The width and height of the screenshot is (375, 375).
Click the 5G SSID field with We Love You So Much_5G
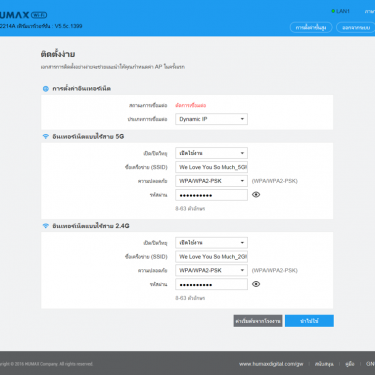tap(211, 167)
